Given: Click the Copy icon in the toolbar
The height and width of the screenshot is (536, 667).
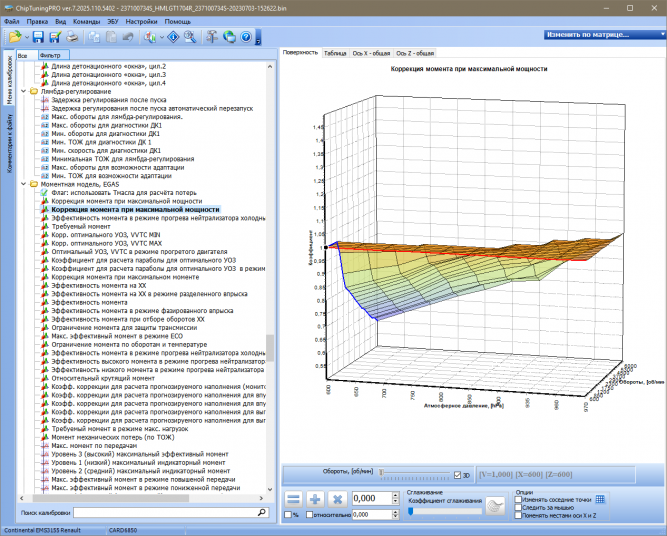Looking at the screenshot, I should [x=94, y=37].
